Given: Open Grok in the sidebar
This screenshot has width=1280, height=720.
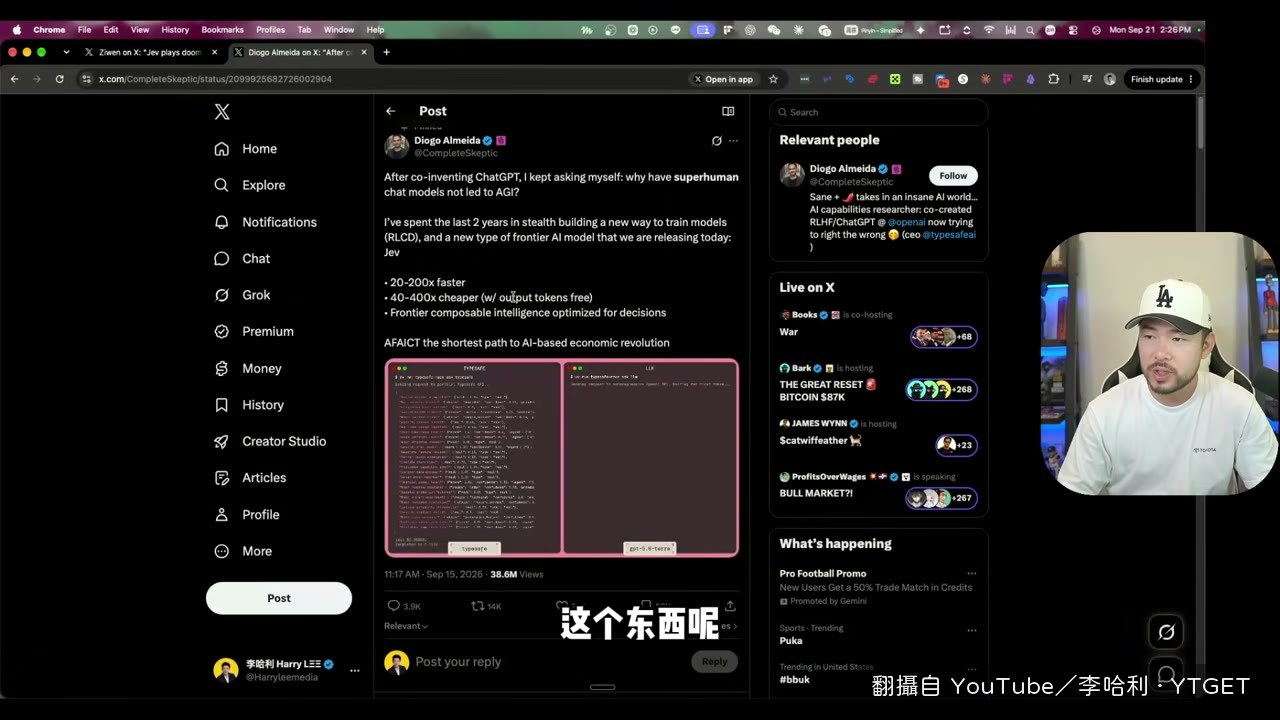Looking at the screenshot, I should [x=242, y=295].
